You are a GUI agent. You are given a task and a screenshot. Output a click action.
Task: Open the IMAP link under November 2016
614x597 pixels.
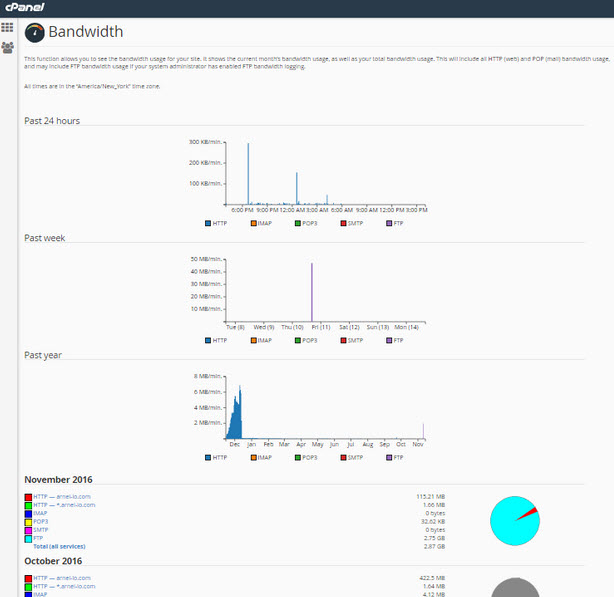coord(40,513)
